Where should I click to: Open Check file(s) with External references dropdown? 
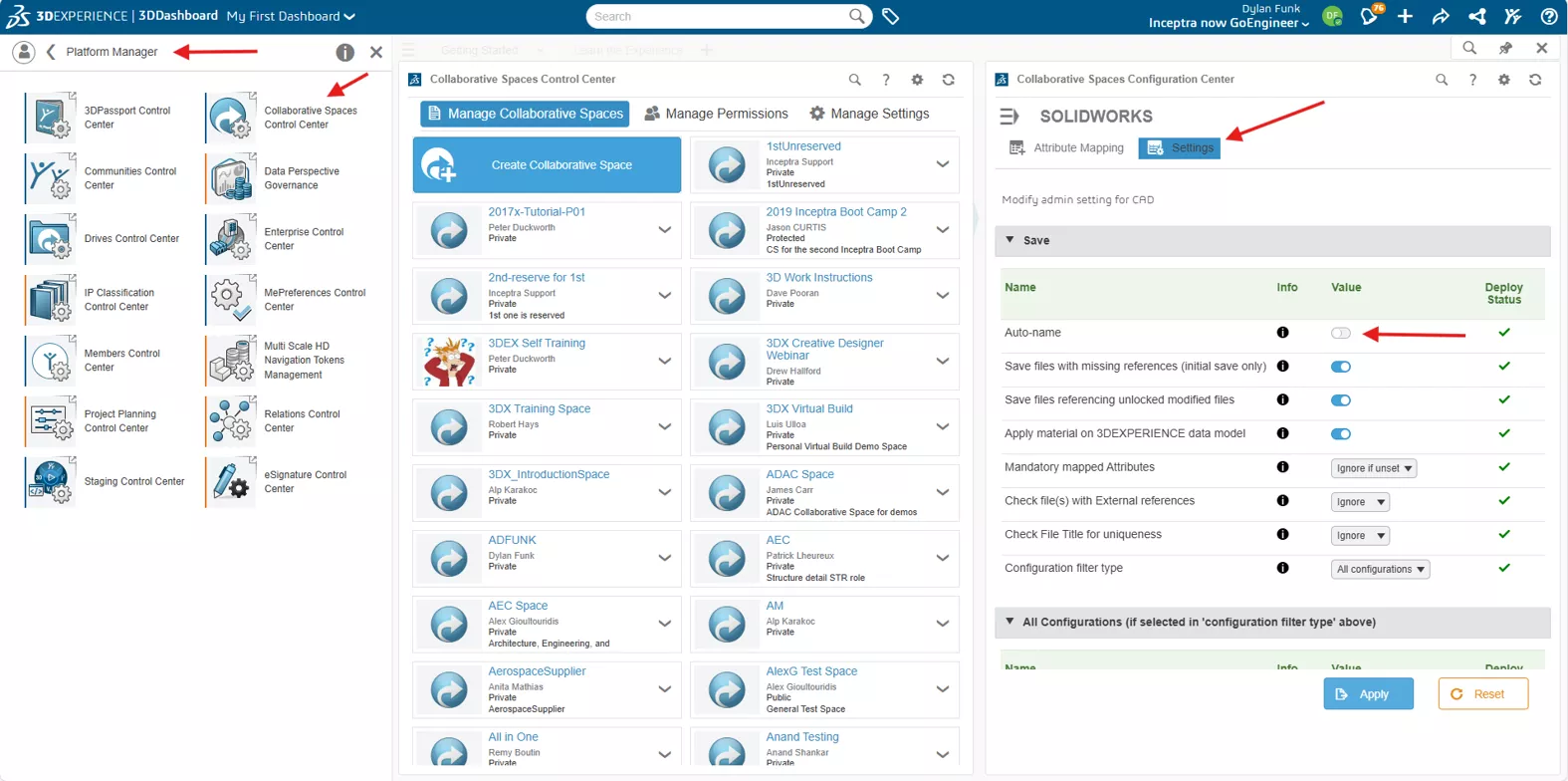(x=1360, y=502)
